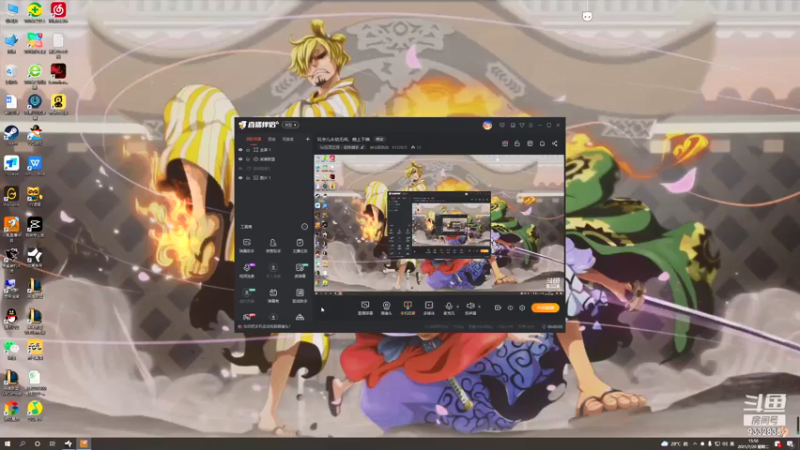This screenshot has height=450, width=800.
Task: Open the WPS Office desktop shortcut
Action: tap(35, 166)
